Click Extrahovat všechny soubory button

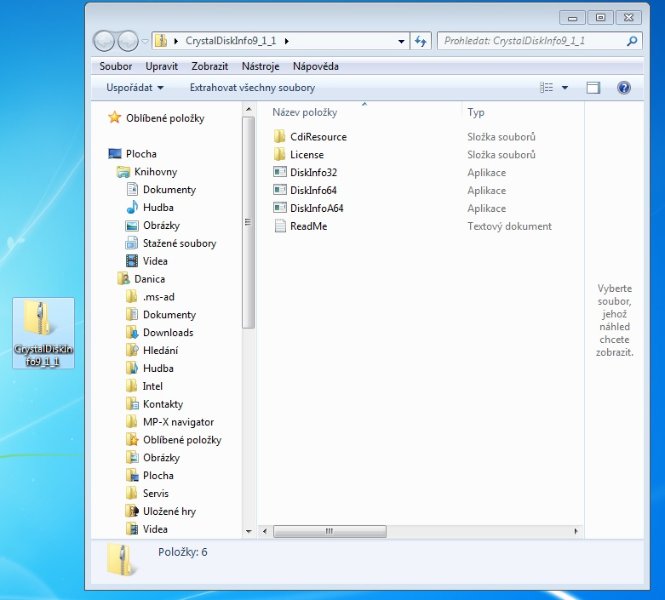click(x=252, y=88)
